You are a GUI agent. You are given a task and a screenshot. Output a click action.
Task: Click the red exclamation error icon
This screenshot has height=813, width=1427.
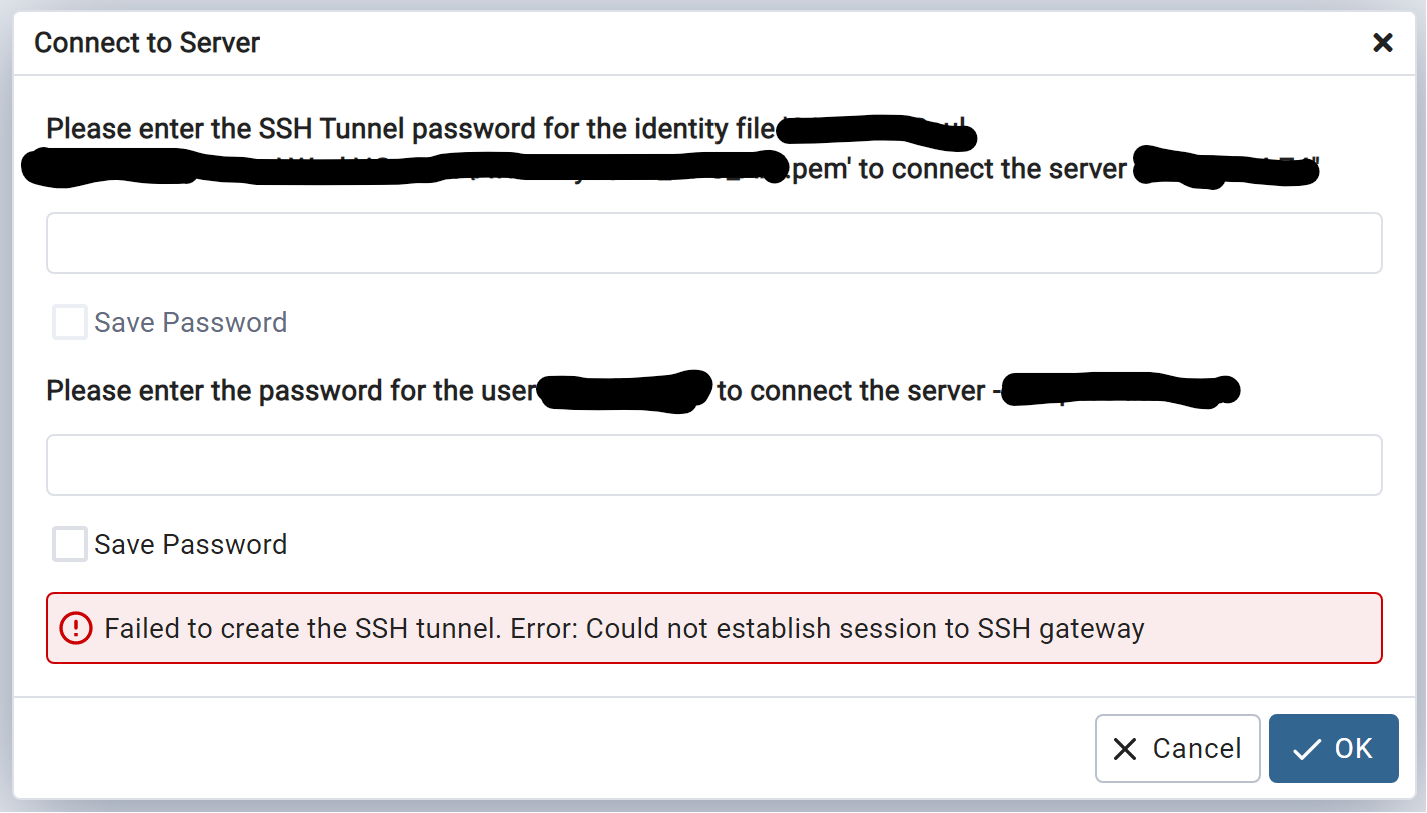click(x=75, y=628)
